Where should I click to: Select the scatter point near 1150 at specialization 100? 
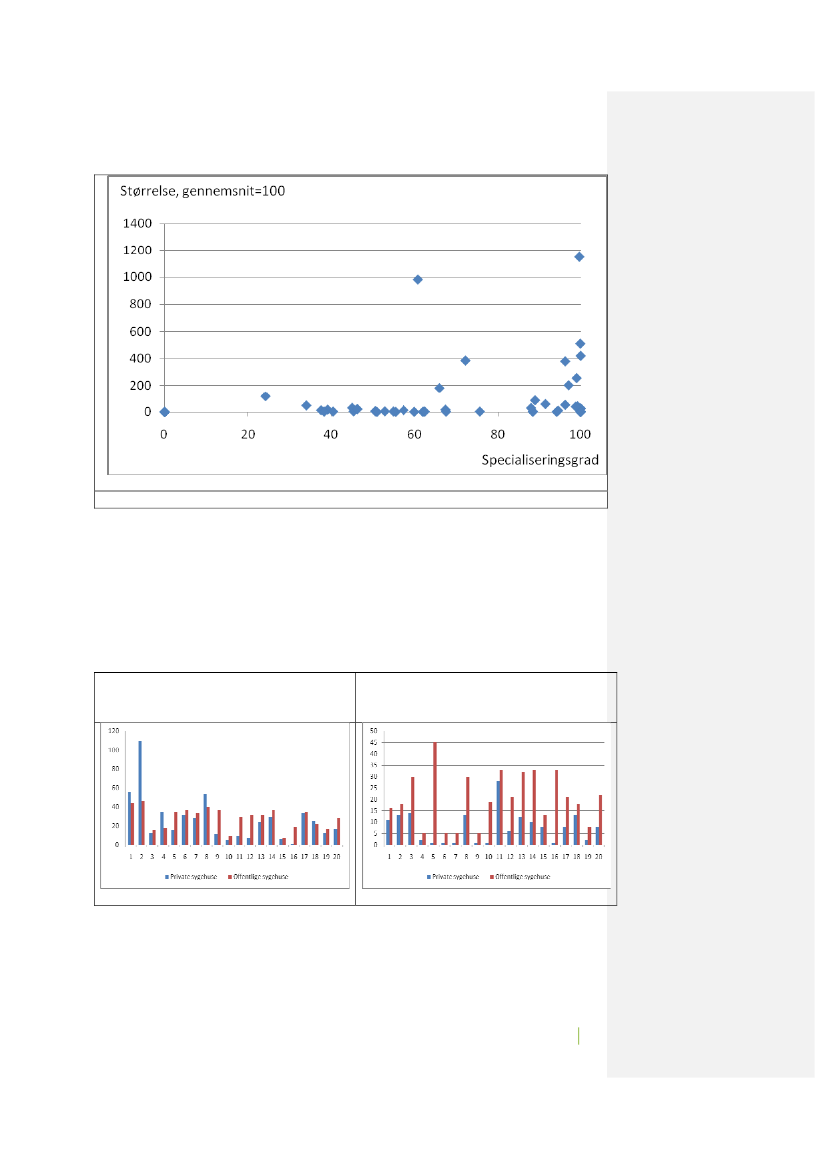(579, 257)
